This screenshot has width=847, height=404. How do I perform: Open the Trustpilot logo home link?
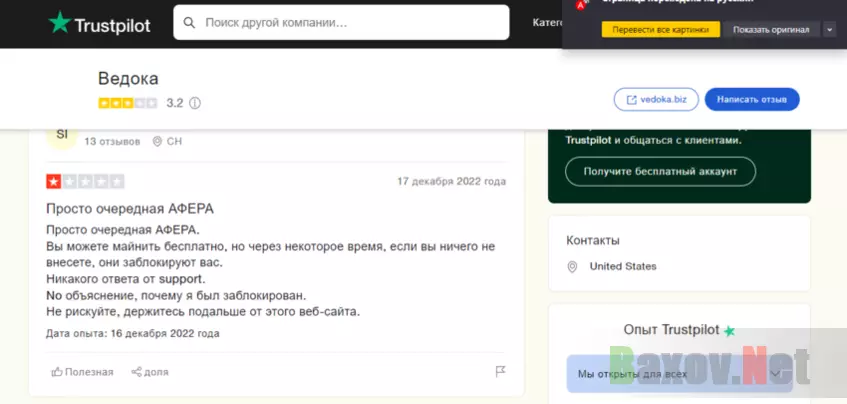point(99,24)
